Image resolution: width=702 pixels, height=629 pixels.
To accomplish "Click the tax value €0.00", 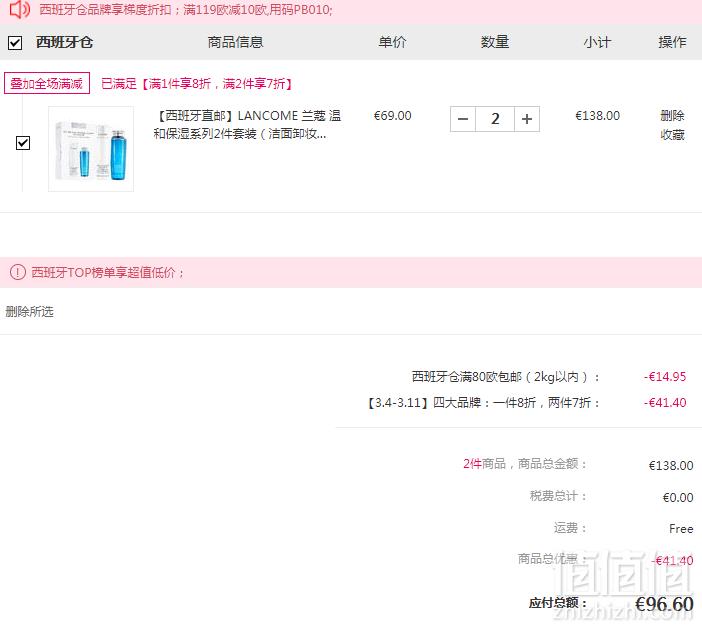I will [678, 497].
